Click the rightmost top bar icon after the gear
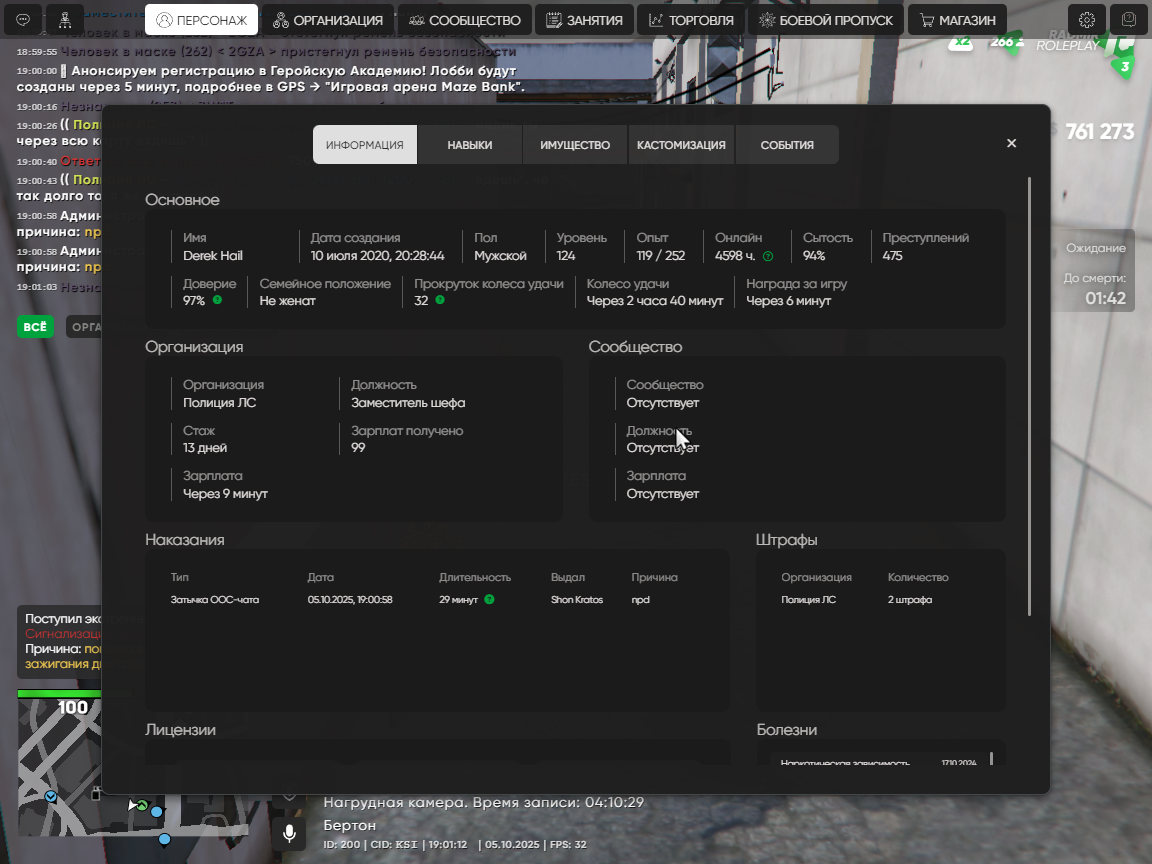 click(1129, 20)
